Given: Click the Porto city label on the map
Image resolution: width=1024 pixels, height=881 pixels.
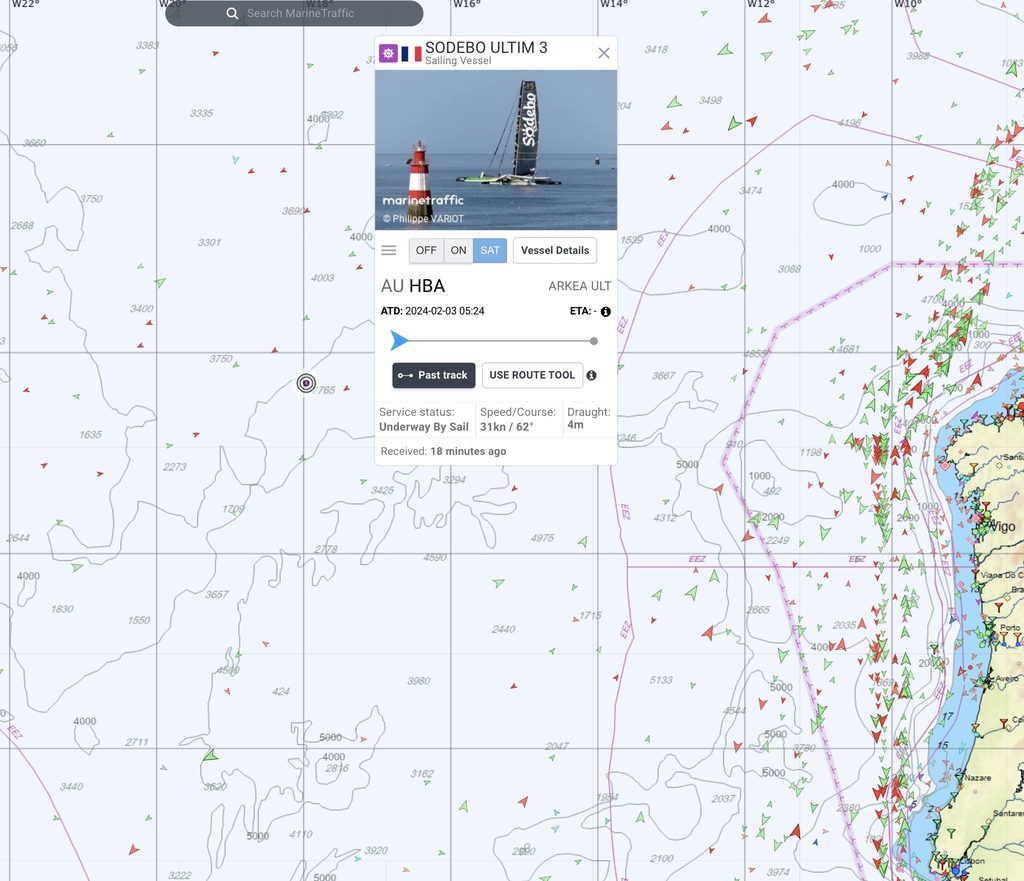Looking at the screenshot, I should tap(1010, 628).
